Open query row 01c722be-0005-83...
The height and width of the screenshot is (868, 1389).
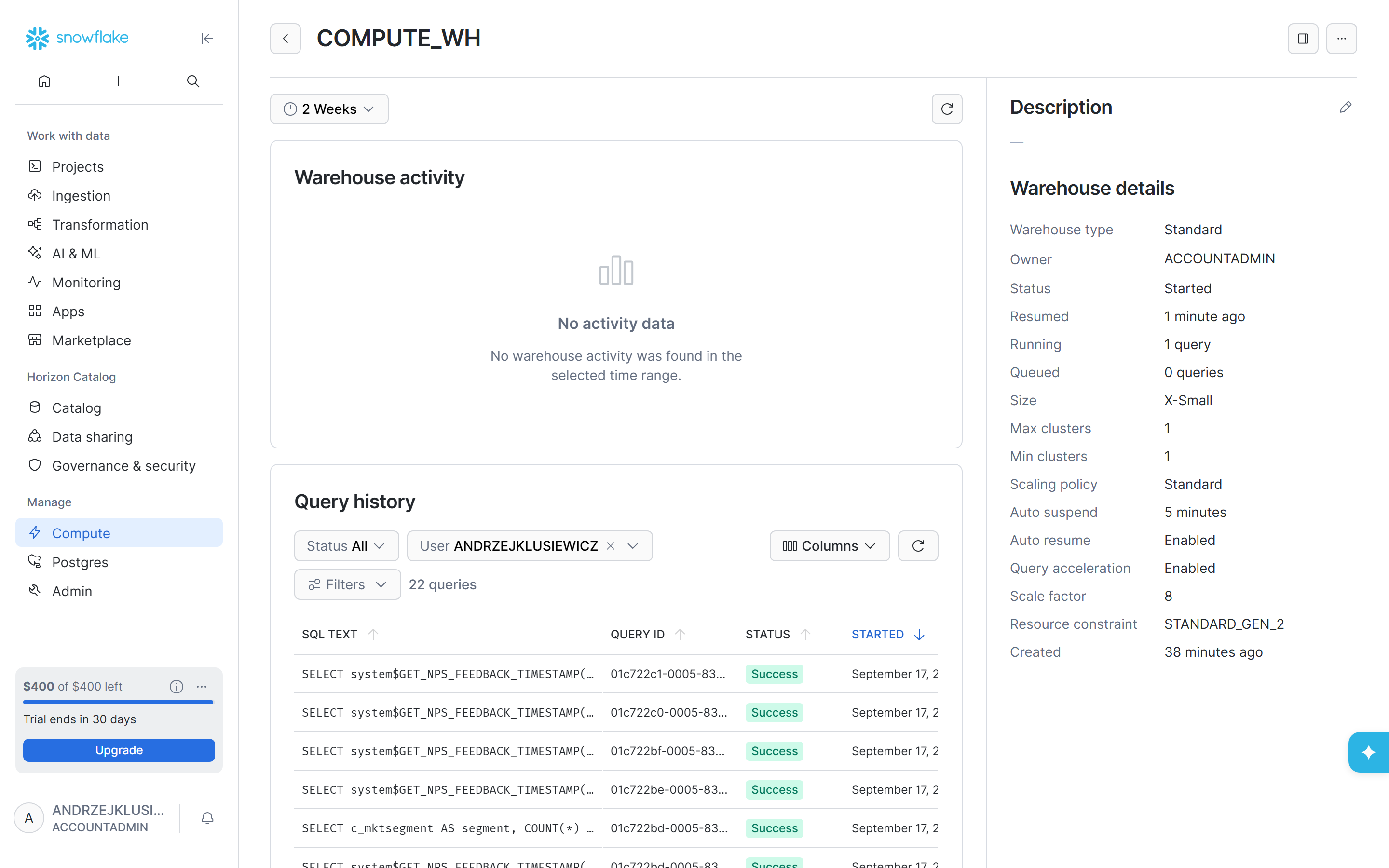coord(616,790)
